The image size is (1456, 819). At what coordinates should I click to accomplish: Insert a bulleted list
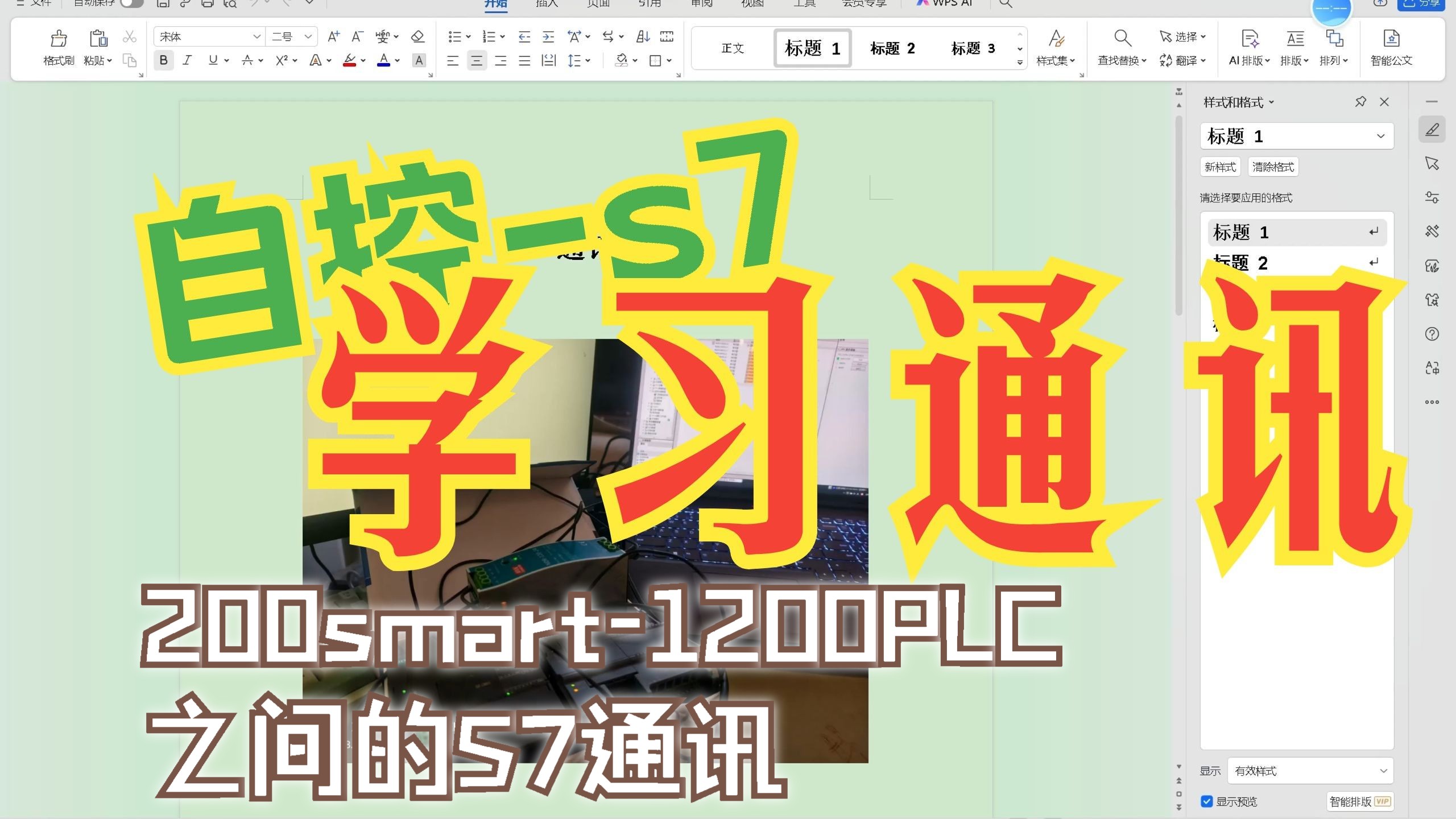(454, 37)
